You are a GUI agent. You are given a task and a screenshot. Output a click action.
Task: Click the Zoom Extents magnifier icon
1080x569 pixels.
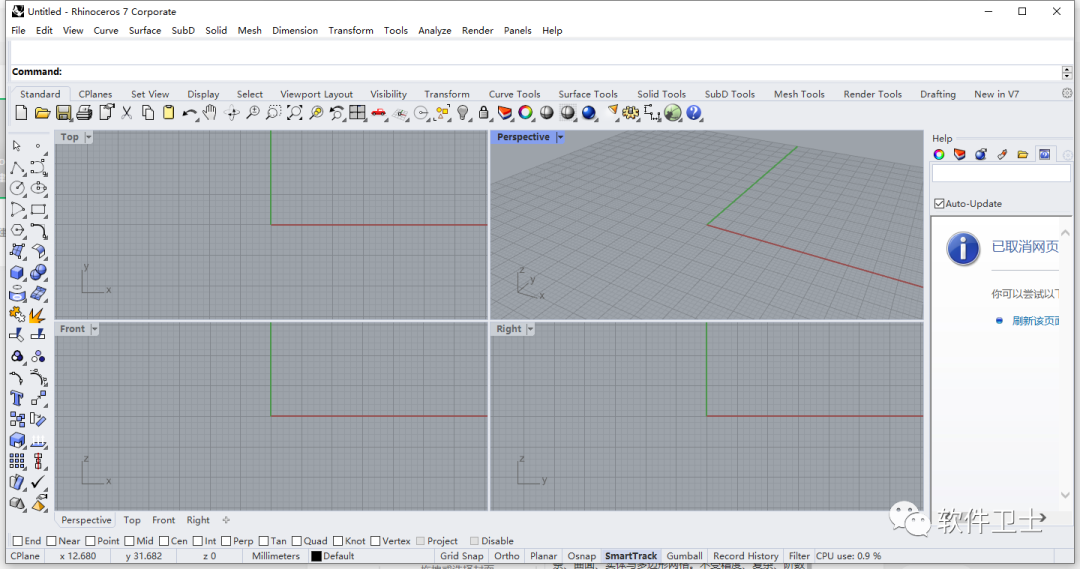(x=295, y=113)
